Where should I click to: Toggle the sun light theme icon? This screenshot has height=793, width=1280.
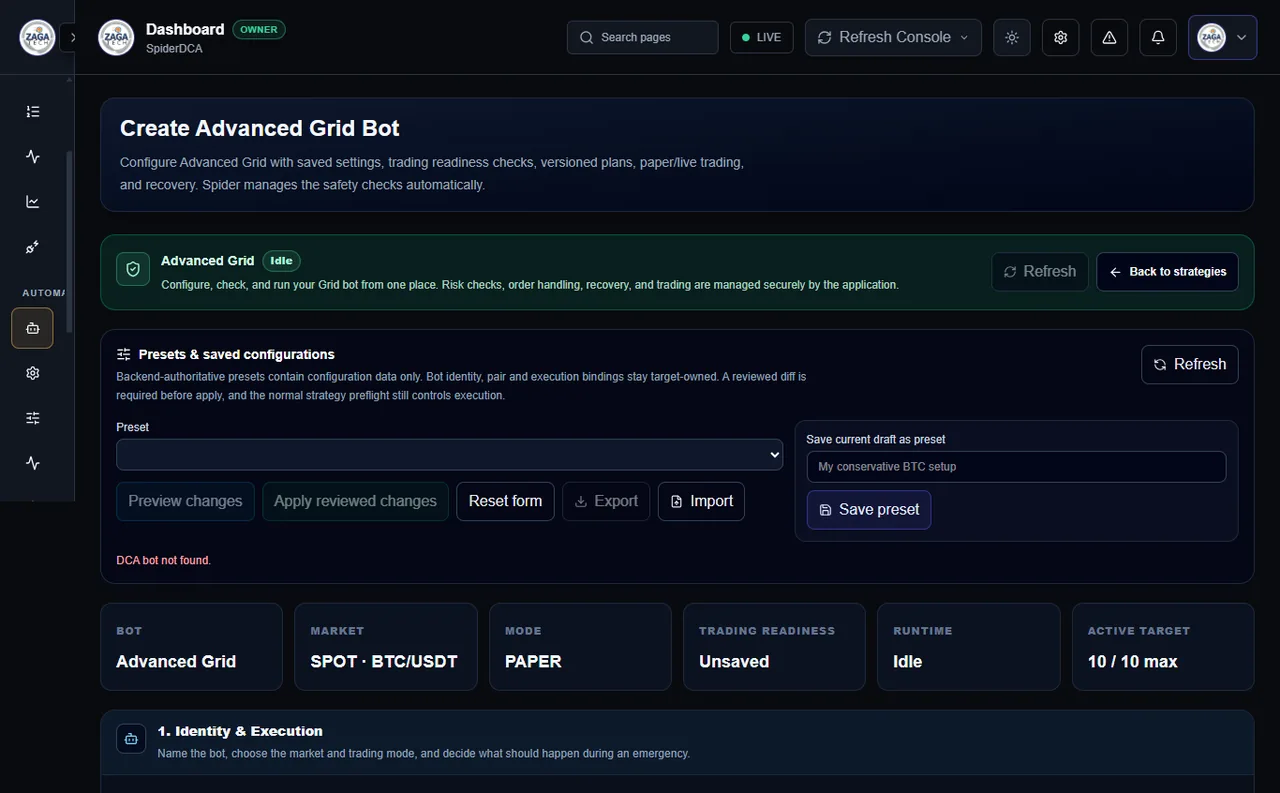[x=1012, y=37]
